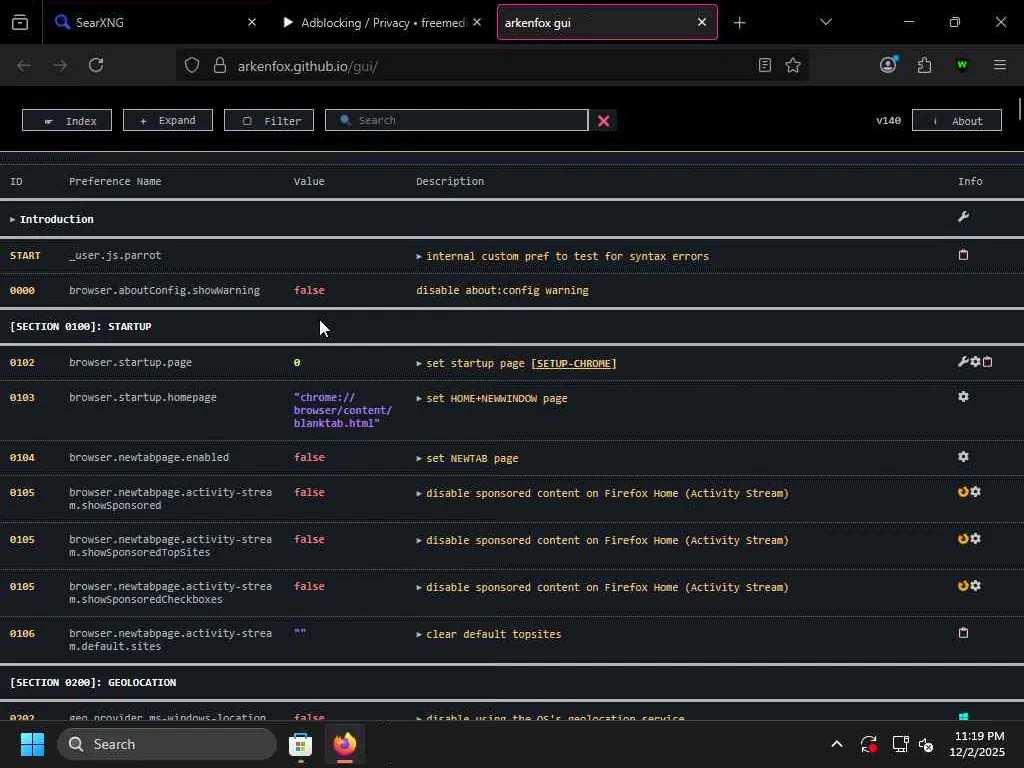Viewport: 1024px width, 768px height.
Task: Click the gear icon in the browser.newtabpage.enabled row
Action: [963, 456]
